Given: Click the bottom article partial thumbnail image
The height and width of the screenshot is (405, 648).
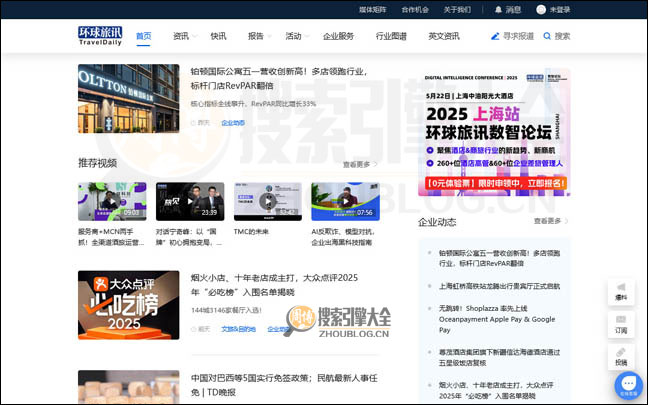Looking at the screenshot, I should (x=129, y=387).
